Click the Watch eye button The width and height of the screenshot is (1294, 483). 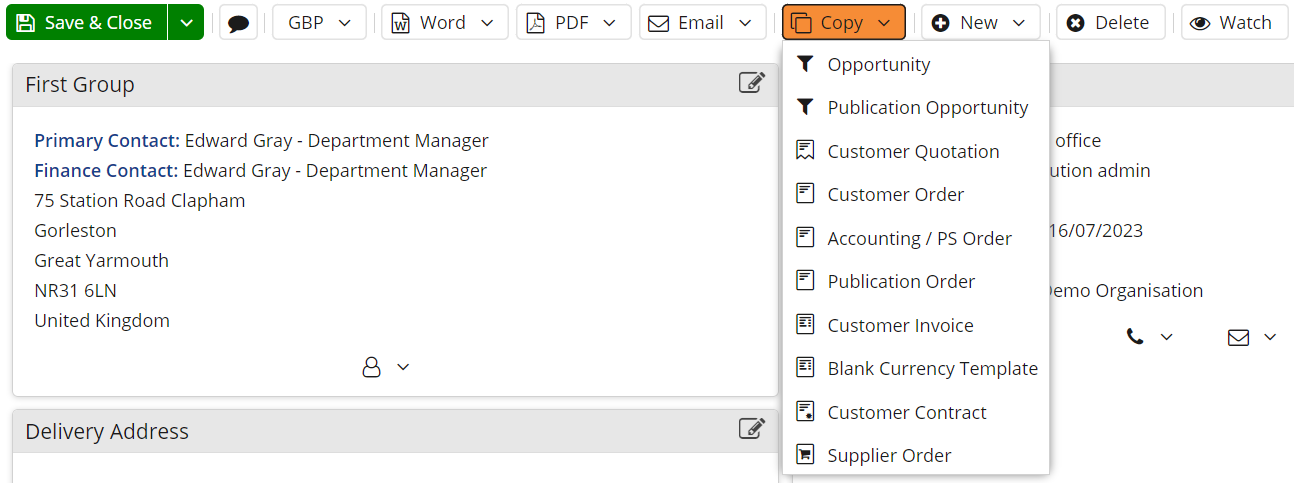[x=1232, y=23]
